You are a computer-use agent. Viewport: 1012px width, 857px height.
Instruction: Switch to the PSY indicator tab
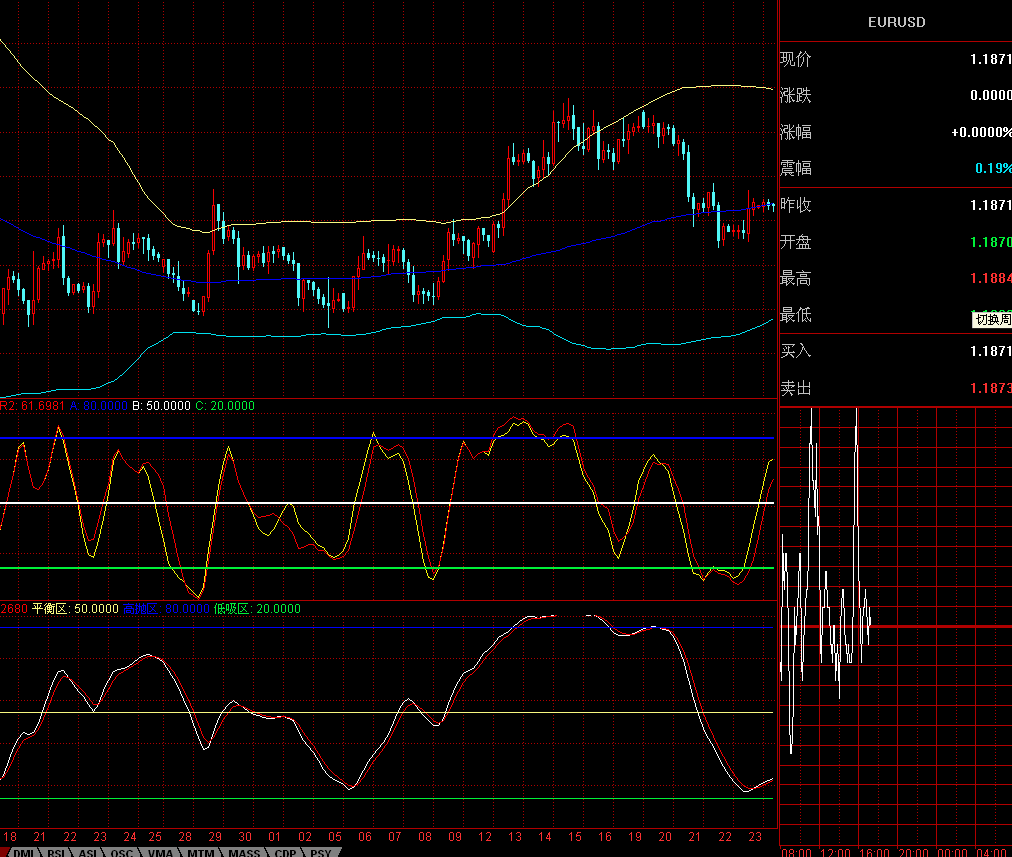click(x=321, y=852)
